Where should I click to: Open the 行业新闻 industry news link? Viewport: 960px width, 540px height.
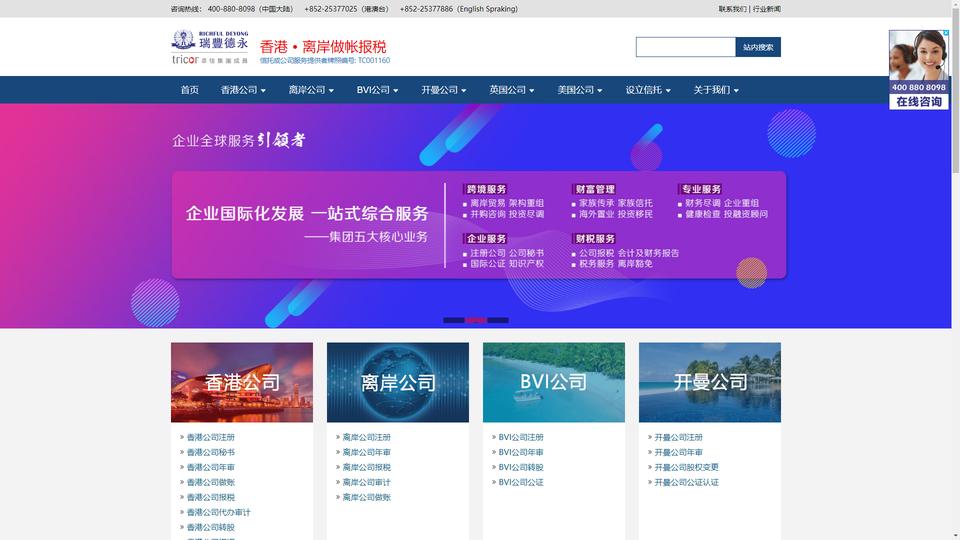pyautogui.click(x=767, y=9)
